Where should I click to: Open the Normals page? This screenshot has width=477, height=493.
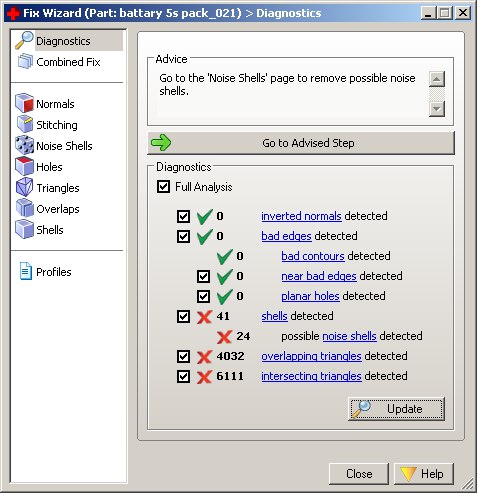tap(55, 104)
